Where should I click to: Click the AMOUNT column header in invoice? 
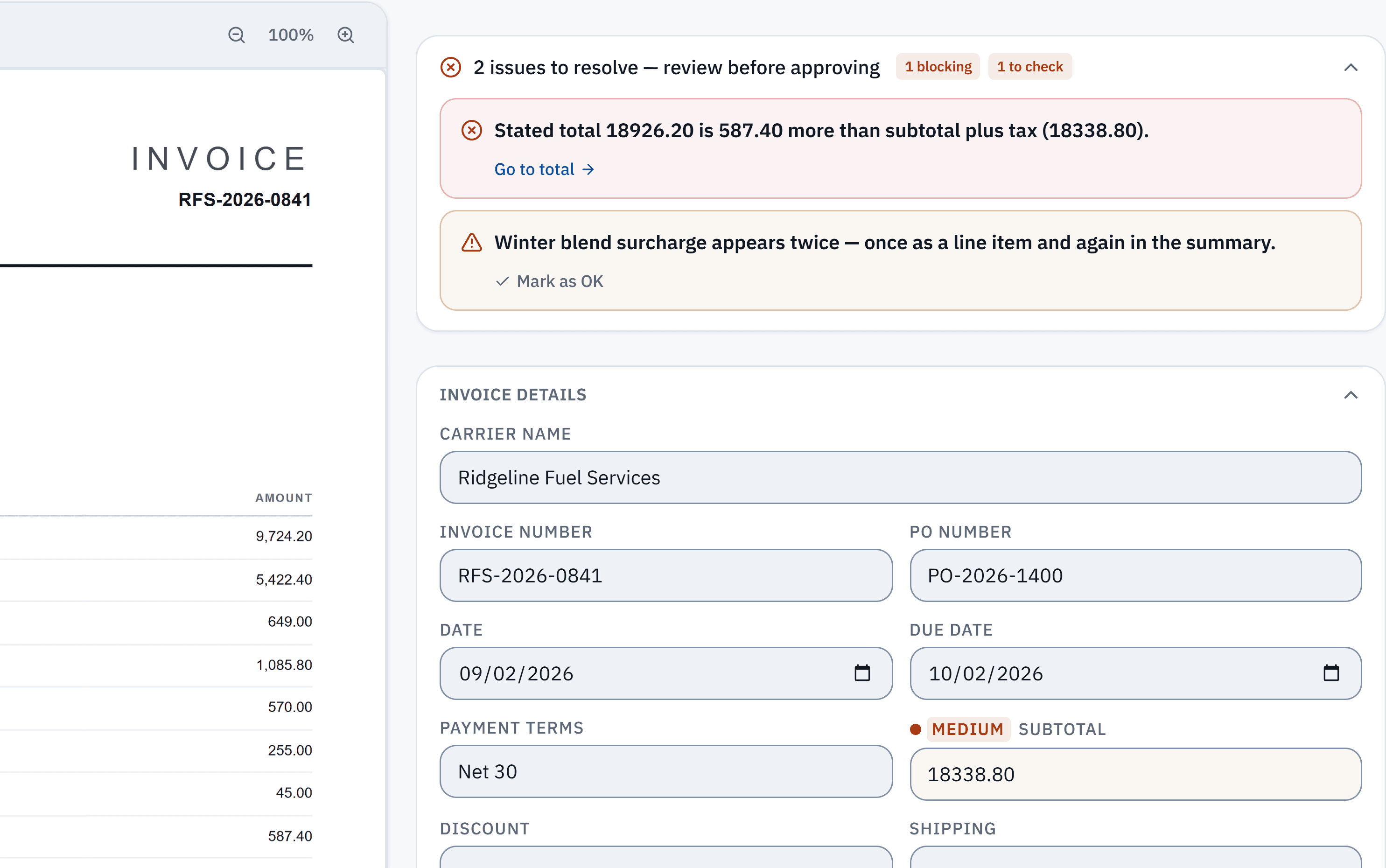point(284,498)
